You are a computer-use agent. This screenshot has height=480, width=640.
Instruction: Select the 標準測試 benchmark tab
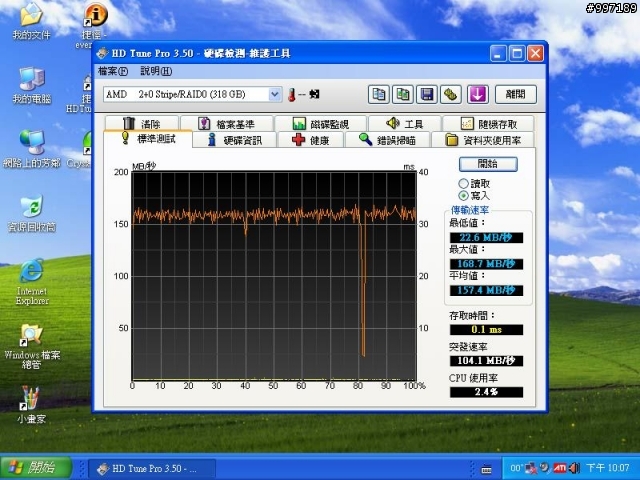pyautogui.click(x=148, y=139)
